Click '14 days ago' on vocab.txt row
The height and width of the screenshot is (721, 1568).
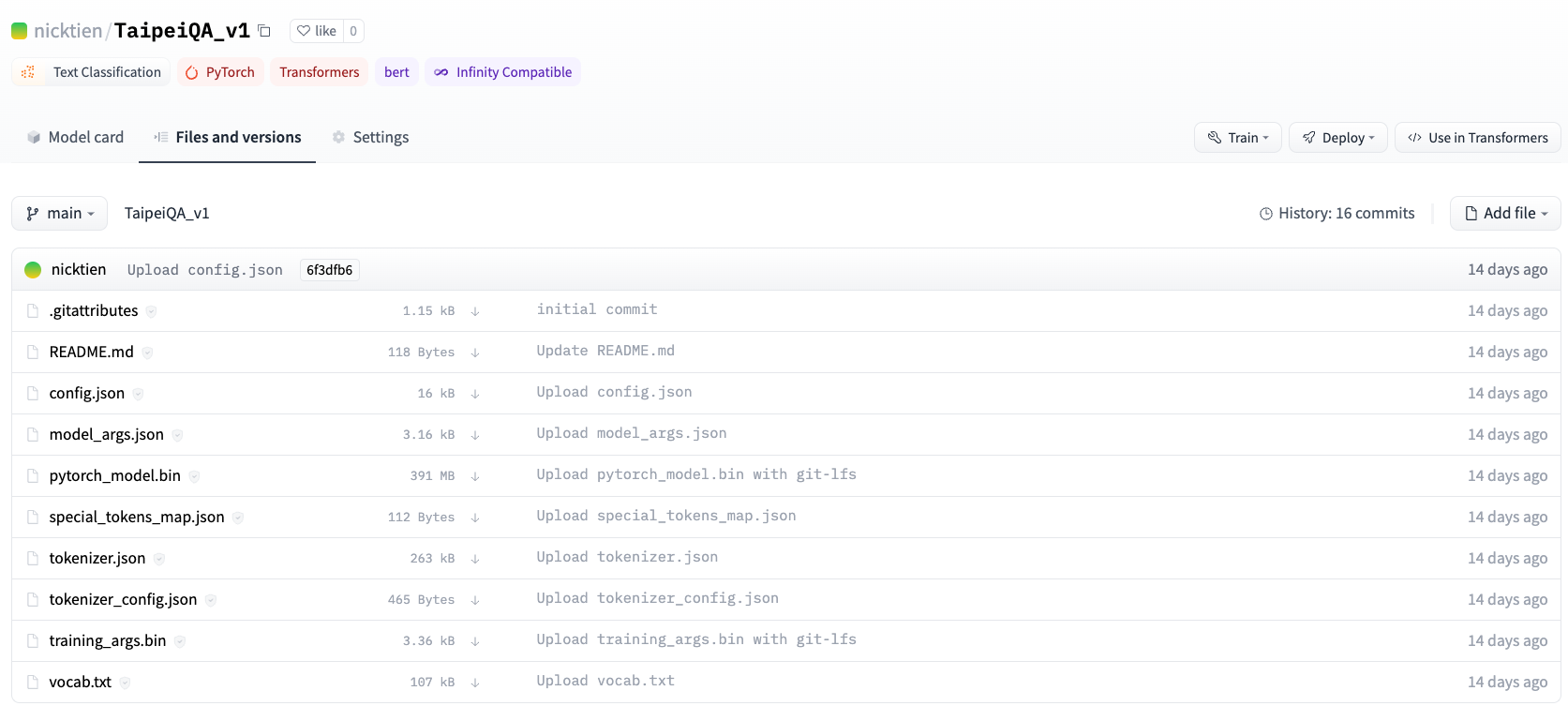1507,683
